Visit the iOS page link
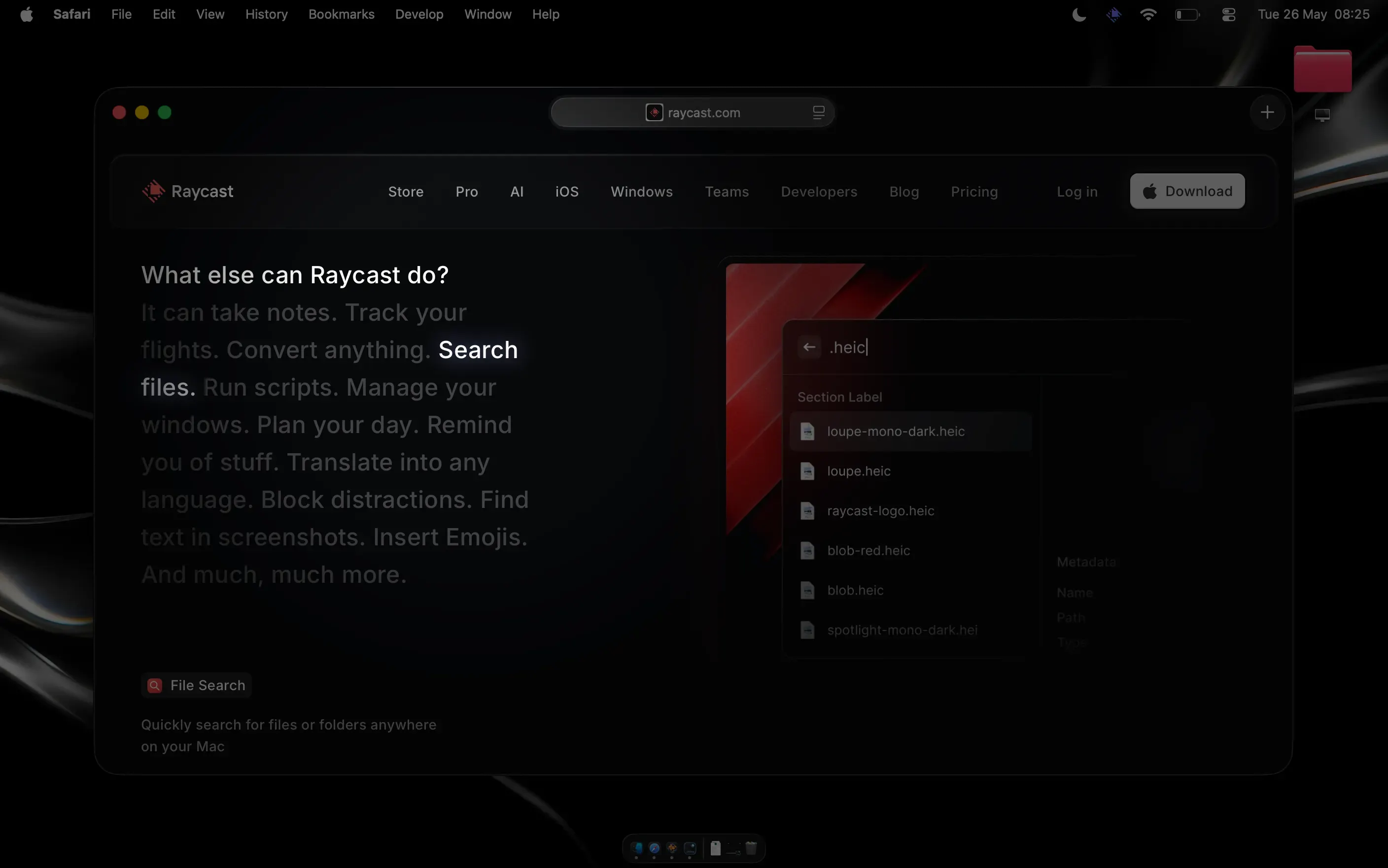Image resolution: width=1388 pixels, height=868 pixels. coord(566,192)
